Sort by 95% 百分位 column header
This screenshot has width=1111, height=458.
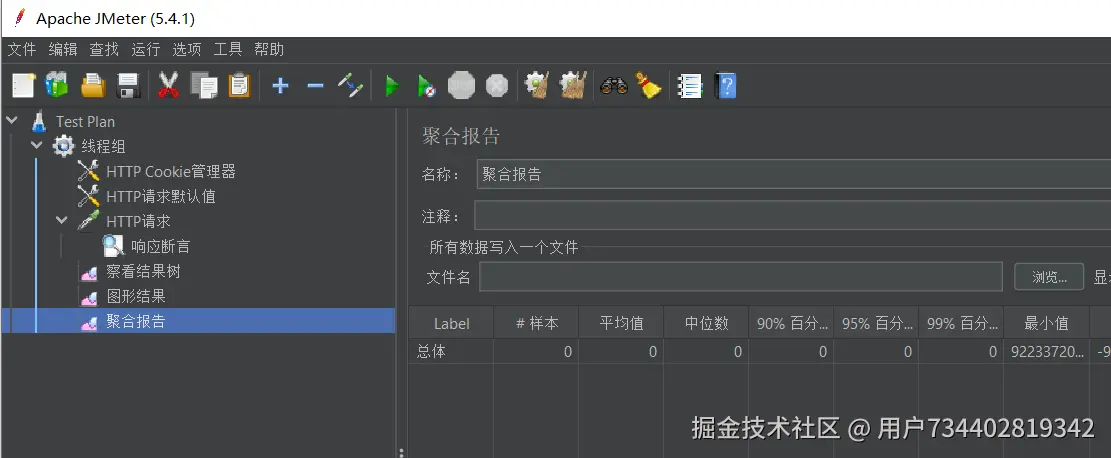click(876, 323)
